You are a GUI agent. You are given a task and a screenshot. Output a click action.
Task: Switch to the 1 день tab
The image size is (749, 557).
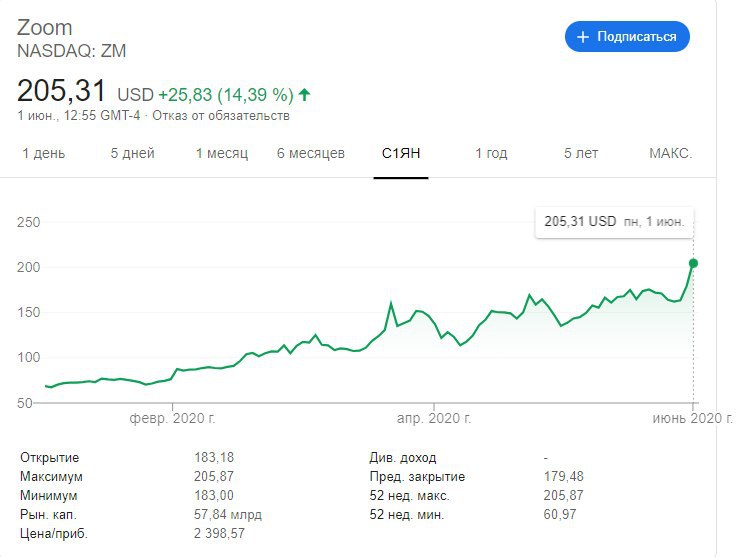coord(44,153)
